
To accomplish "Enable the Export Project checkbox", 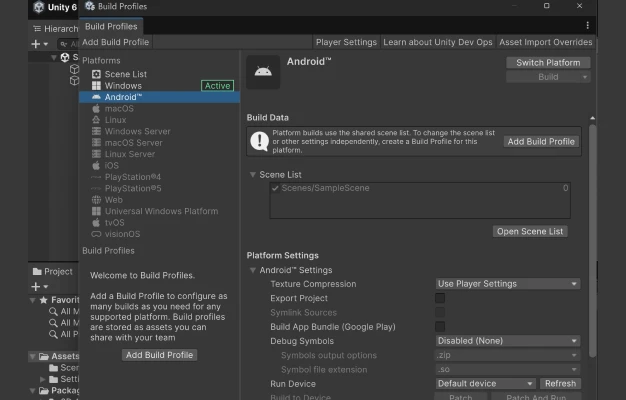I will [x=440, y=298].
